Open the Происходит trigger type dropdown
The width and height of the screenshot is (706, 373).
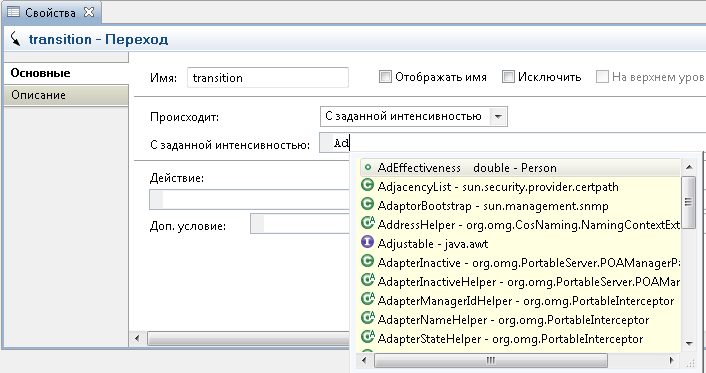(498, 117)
